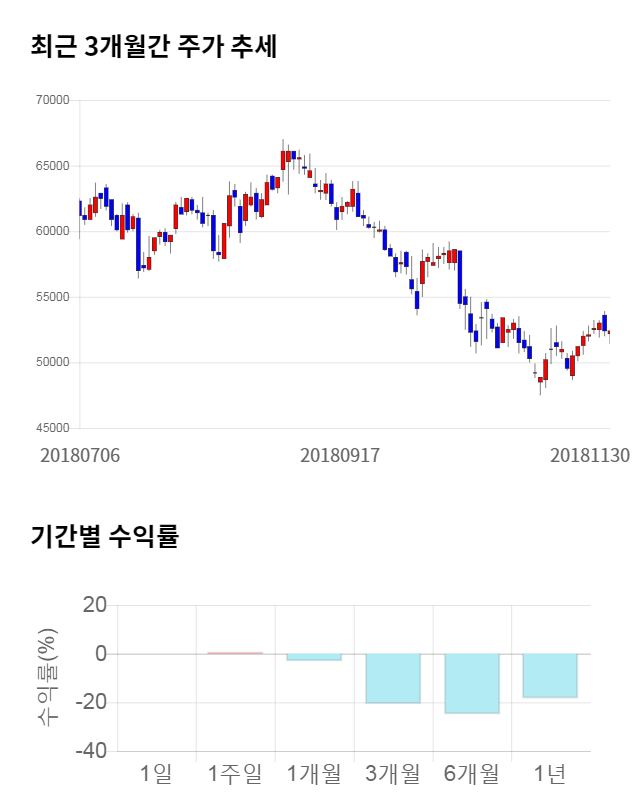Click the 수익률(%) y-axis title
Image resolution: width=640 pixels, height=810 pixels.
(x=48, y=677)
